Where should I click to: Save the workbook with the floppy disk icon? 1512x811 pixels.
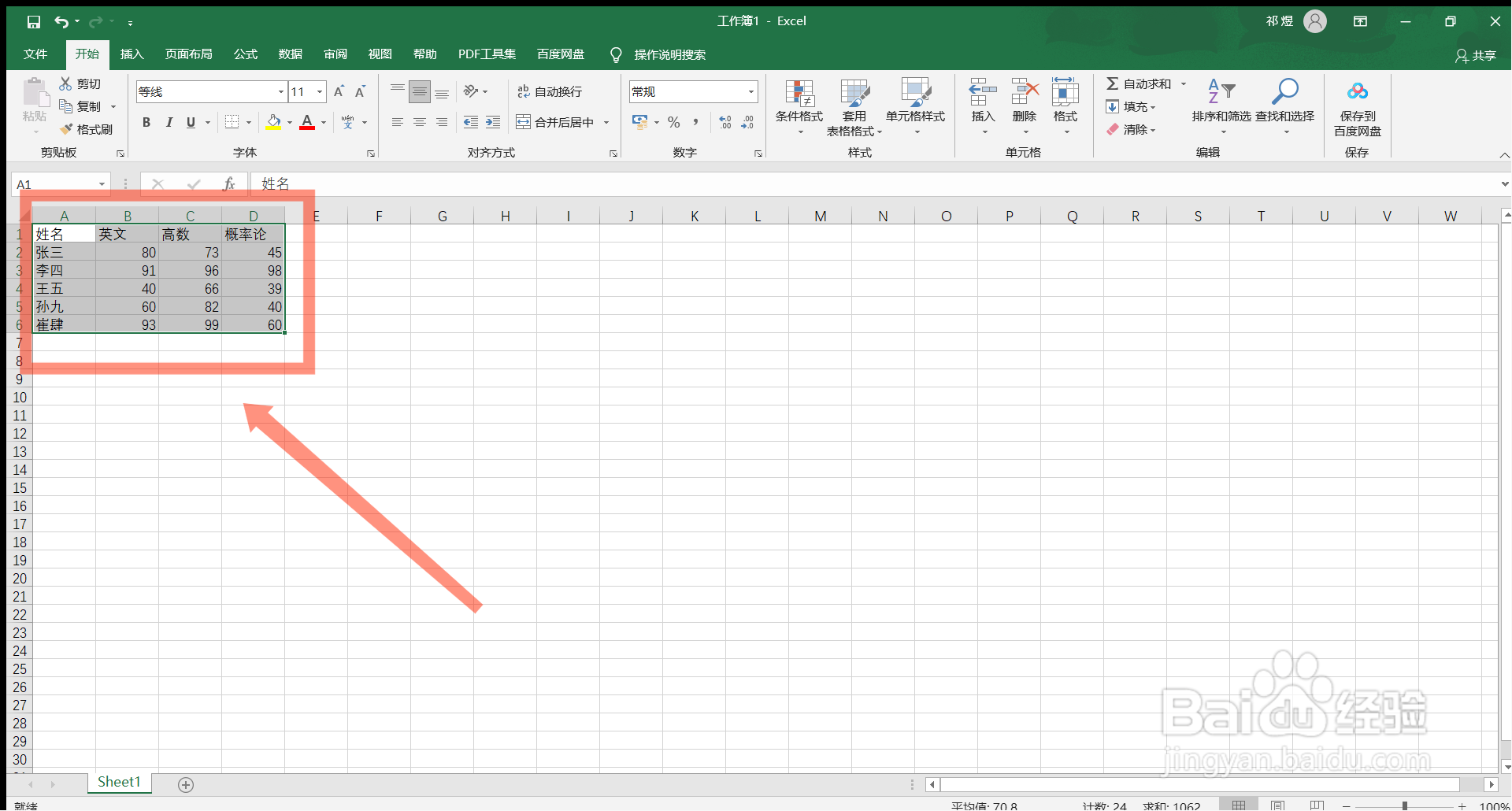(x=33, y=22)
